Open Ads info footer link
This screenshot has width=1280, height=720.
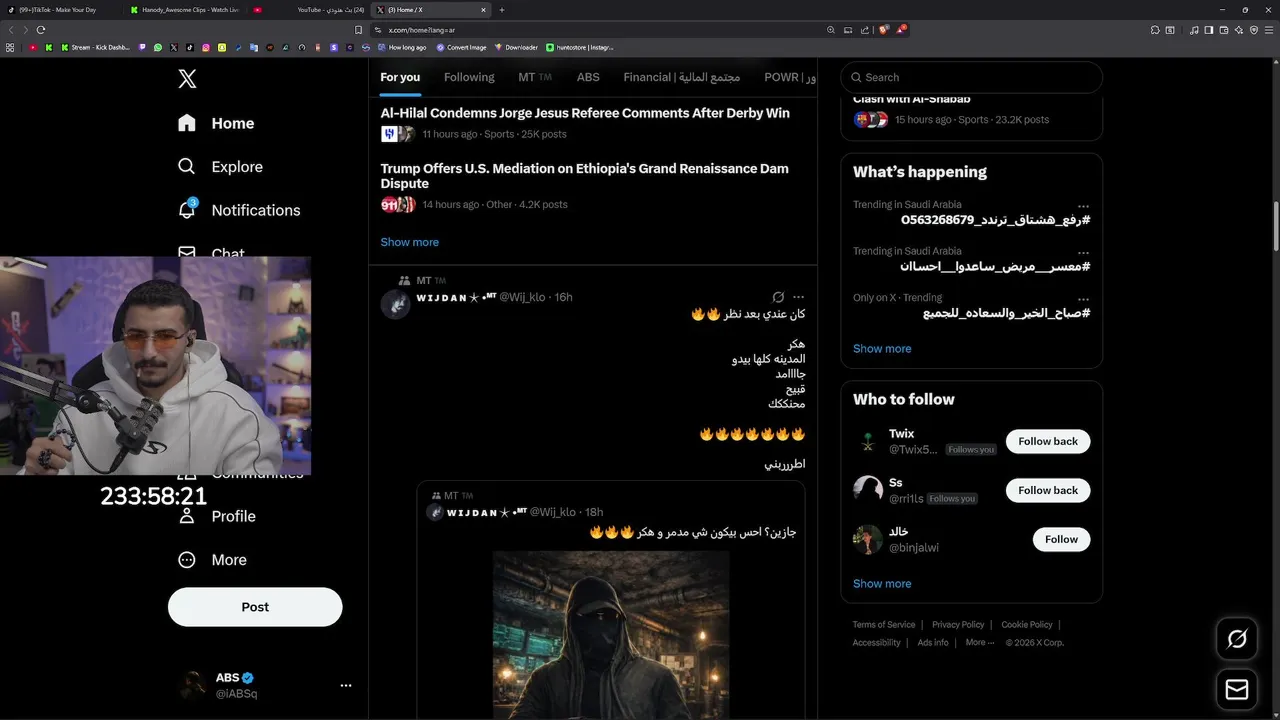click(x=933, y=643)
